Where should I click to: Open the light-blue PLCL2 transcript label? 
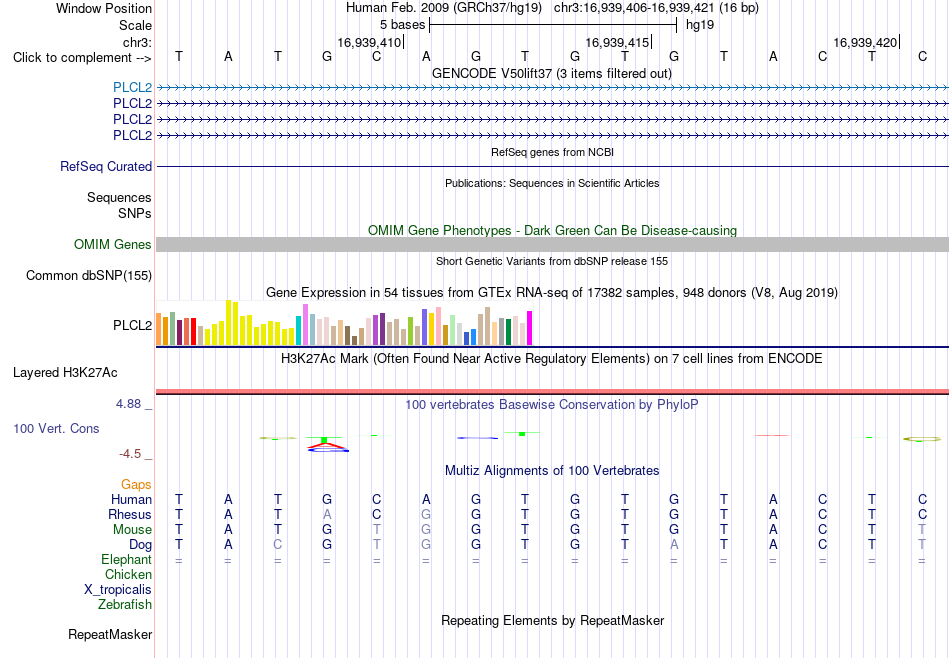point(132,87)
